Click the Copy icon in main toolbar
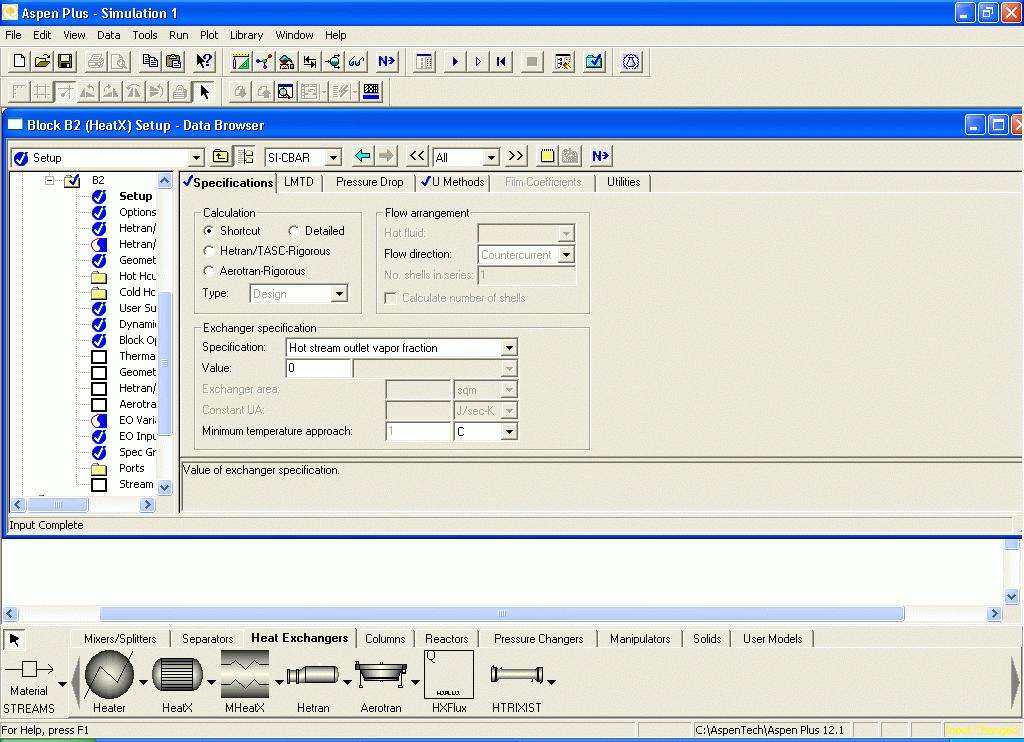 click(150, 61)
